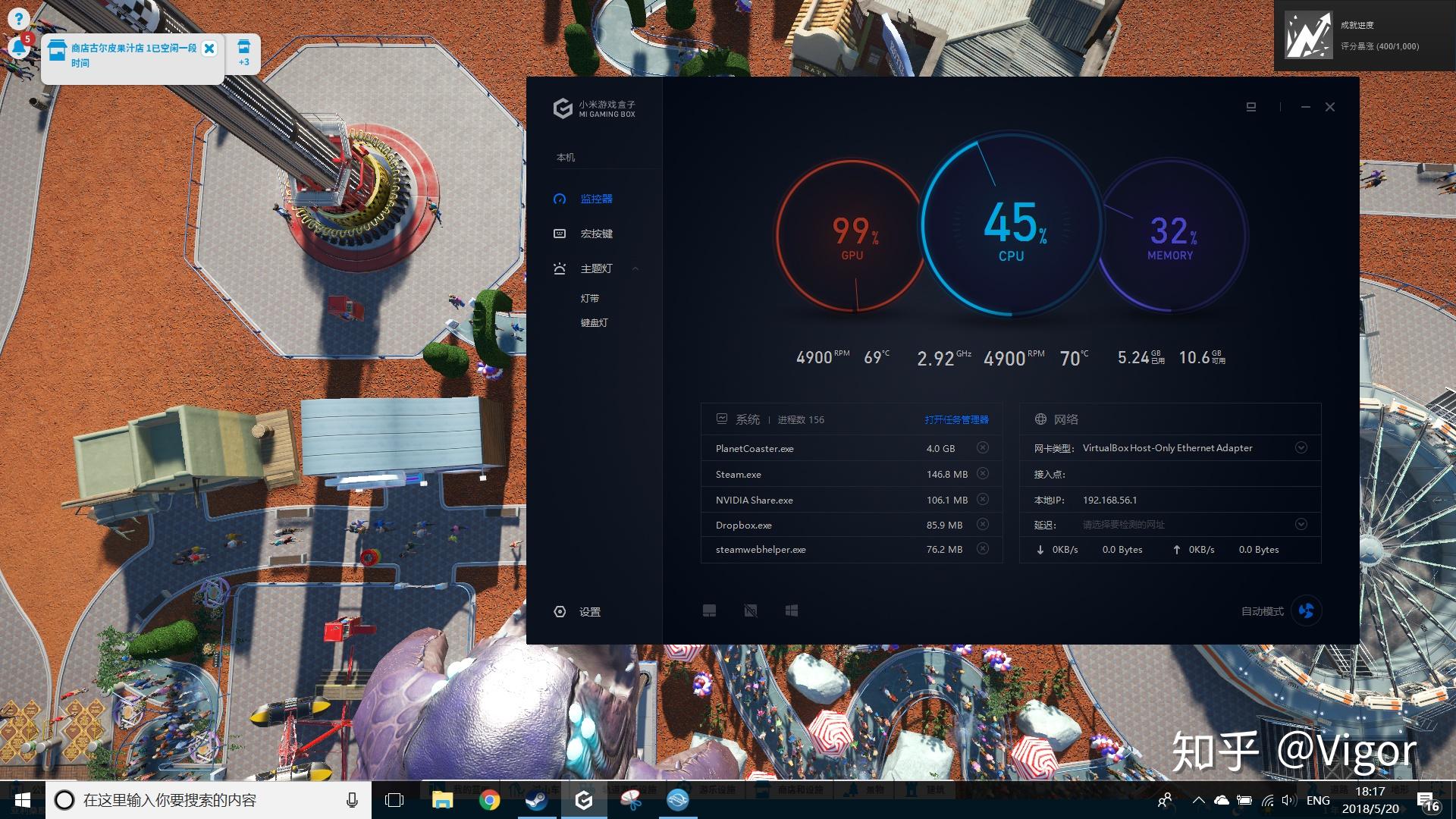This screenshot has height=819, width=1456.
Task: Open 设置 settings in Mi Gaming Box
Action: click(588, 612)
